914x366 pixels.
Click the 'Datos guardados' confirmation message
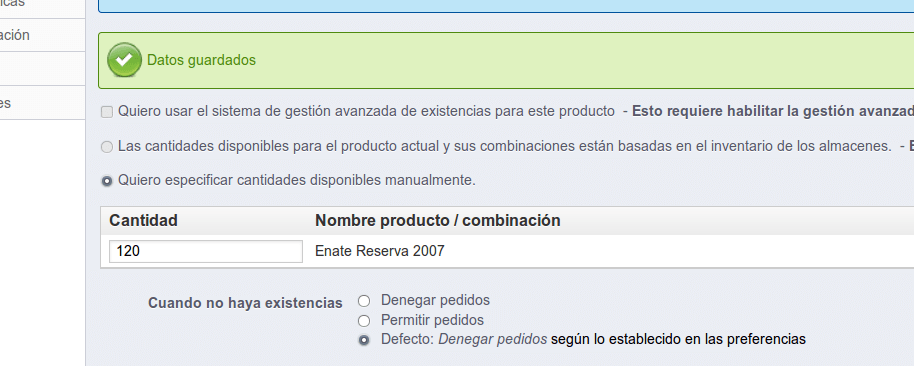[x=201, y=60]
